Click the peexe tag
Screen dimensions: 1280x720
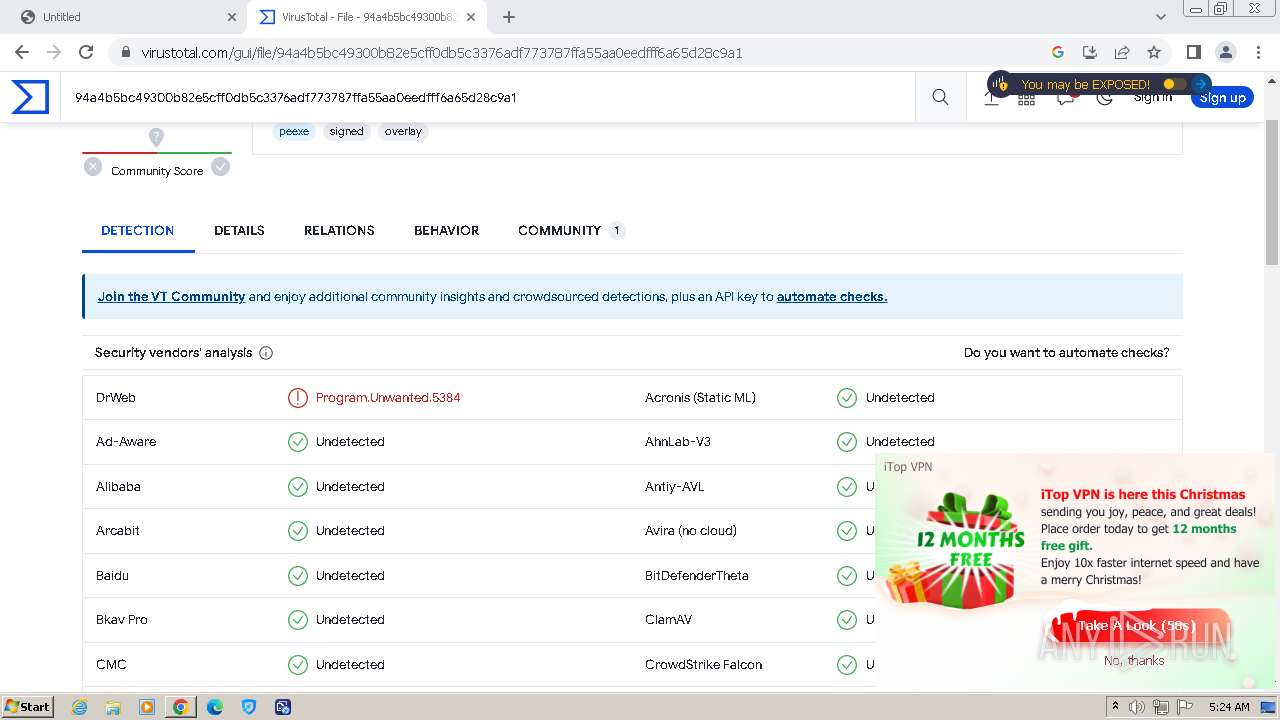tap(294, 131)
